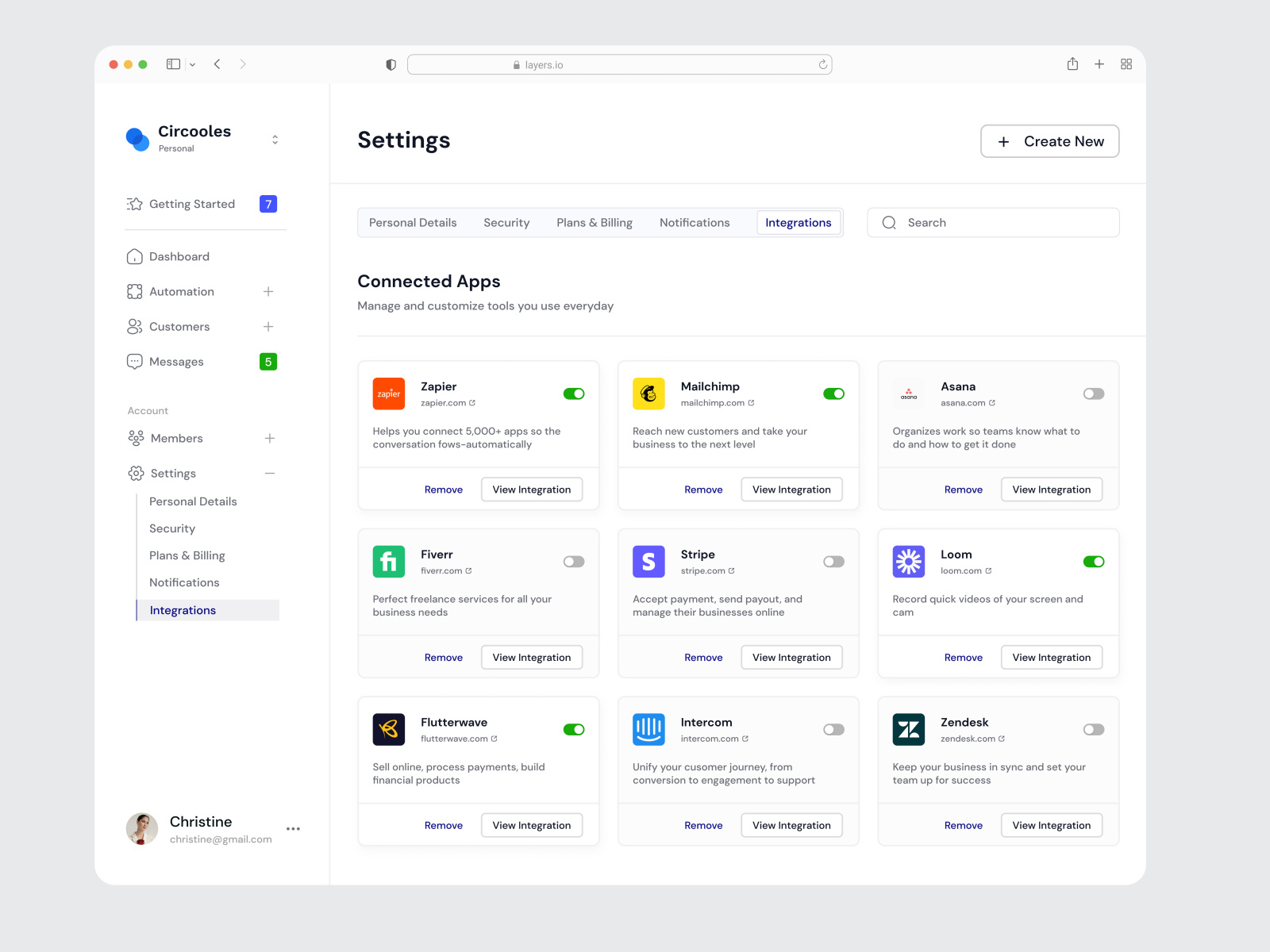Expand the Automation sidebar item
This screenshot has height=952, width=1270.
268,292
